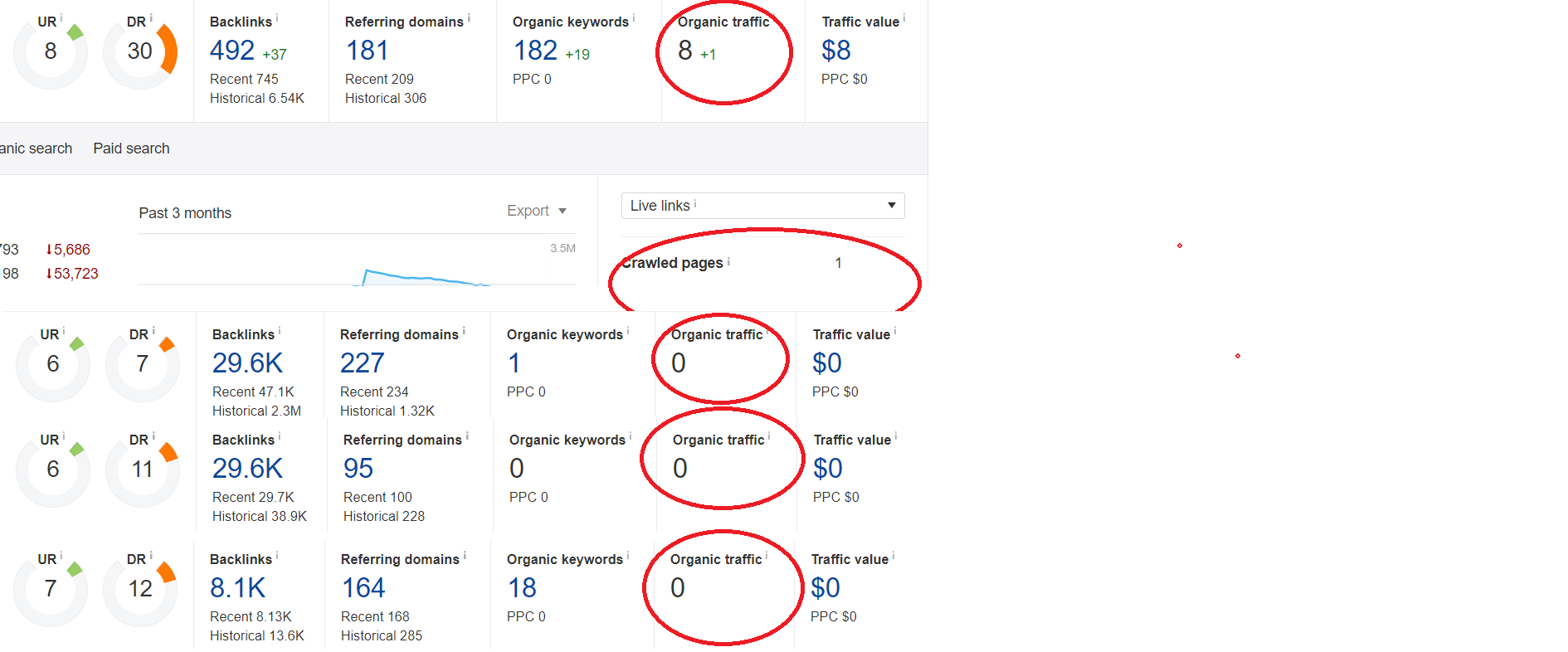Click info icon beside top Traffic value
This screenshot has width=1568, height=652.
coord(904,17)
